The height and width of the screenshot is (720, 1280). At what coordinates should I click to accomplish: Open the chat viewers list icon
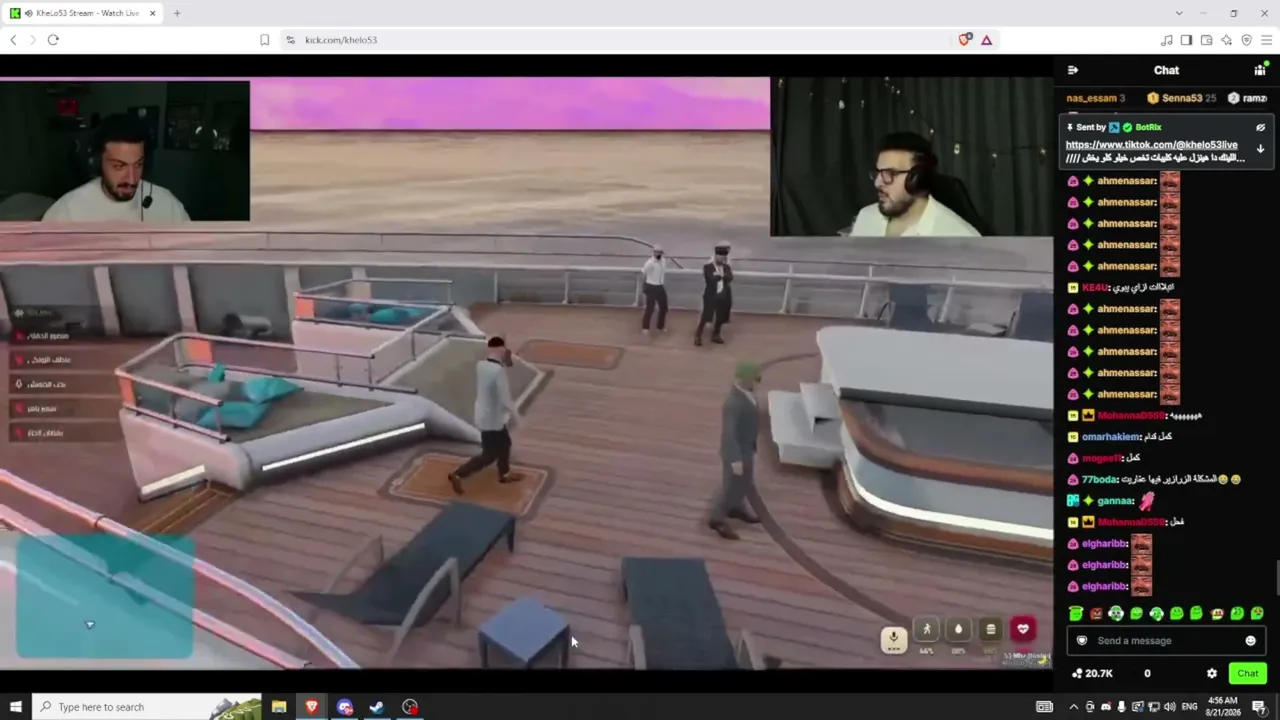[x=1260, y=70]
